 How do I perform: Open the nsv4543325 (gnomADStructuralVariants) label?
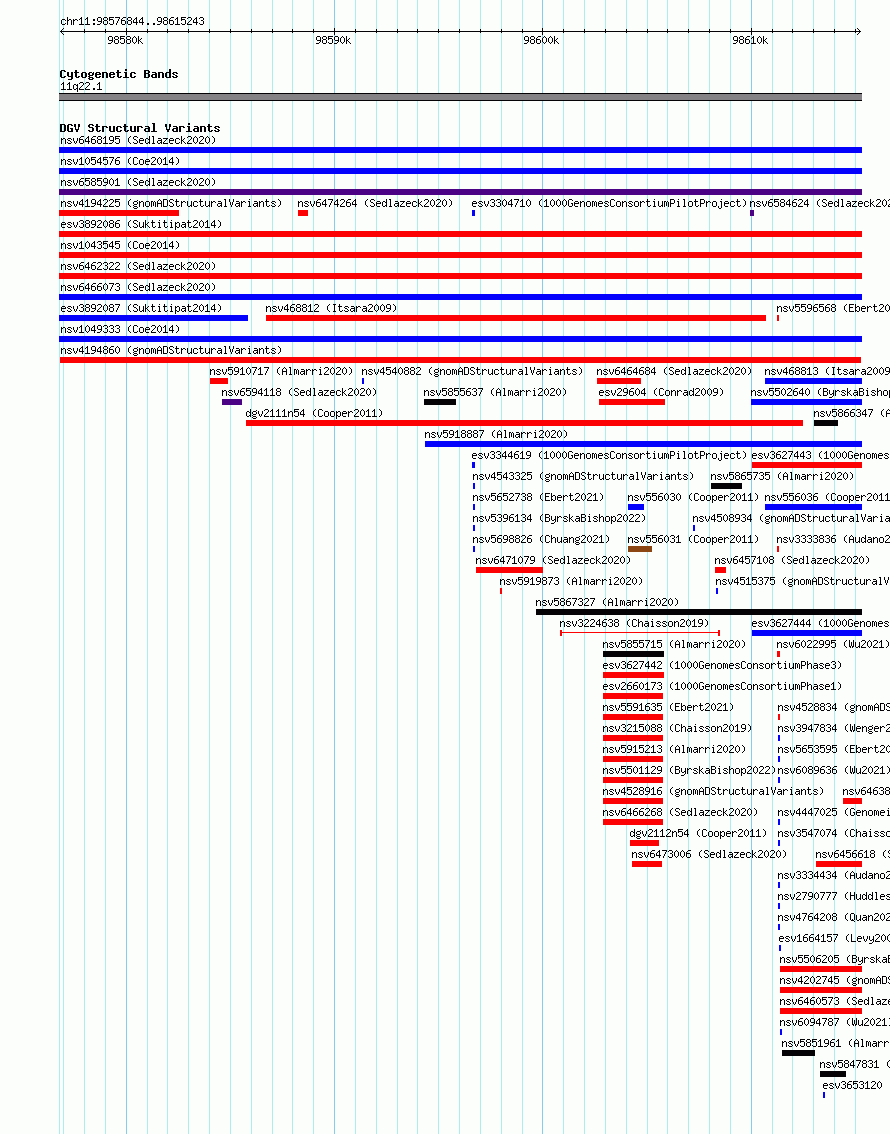583,476
